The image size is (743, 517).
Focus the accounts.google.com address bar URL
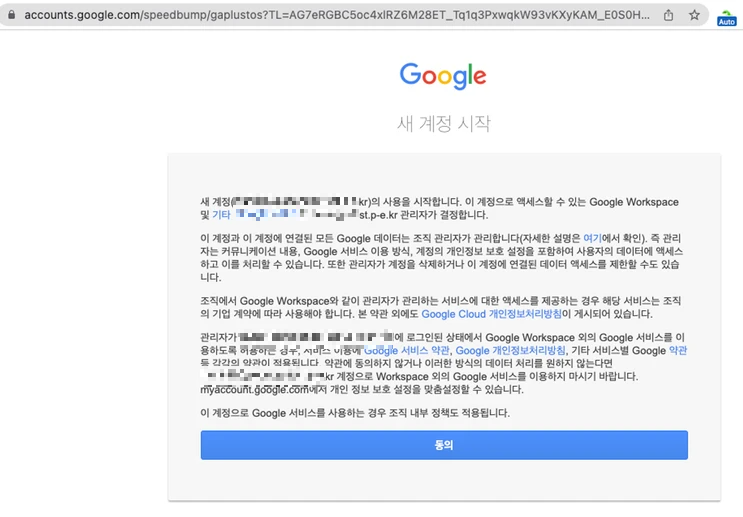337,15
